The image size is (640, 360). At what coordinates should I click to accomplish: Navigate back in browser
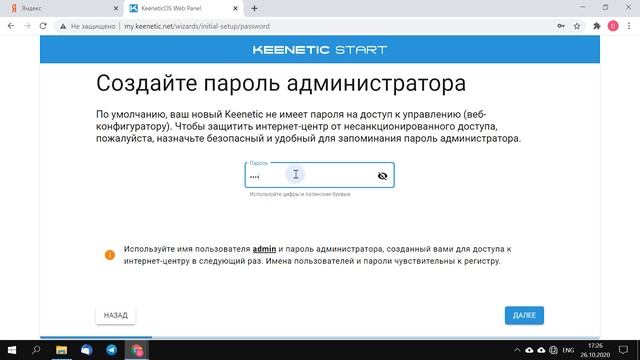tap(11, 26)
